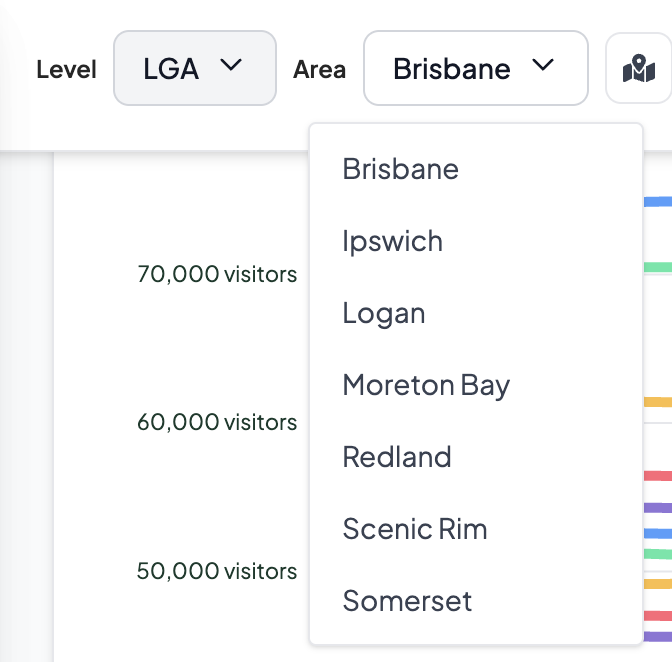Click the Level field label
672x662 pixels.
coord(66,69)
